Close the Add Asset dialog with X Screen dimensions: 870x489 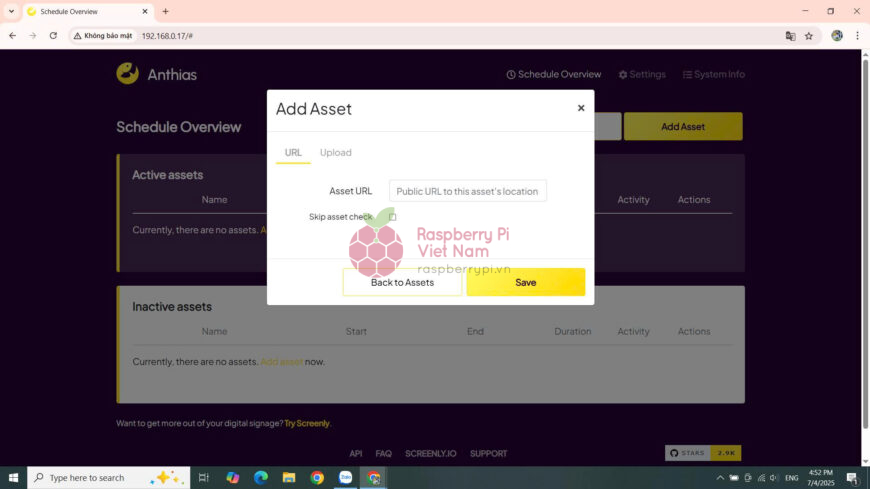coord(581,108)
